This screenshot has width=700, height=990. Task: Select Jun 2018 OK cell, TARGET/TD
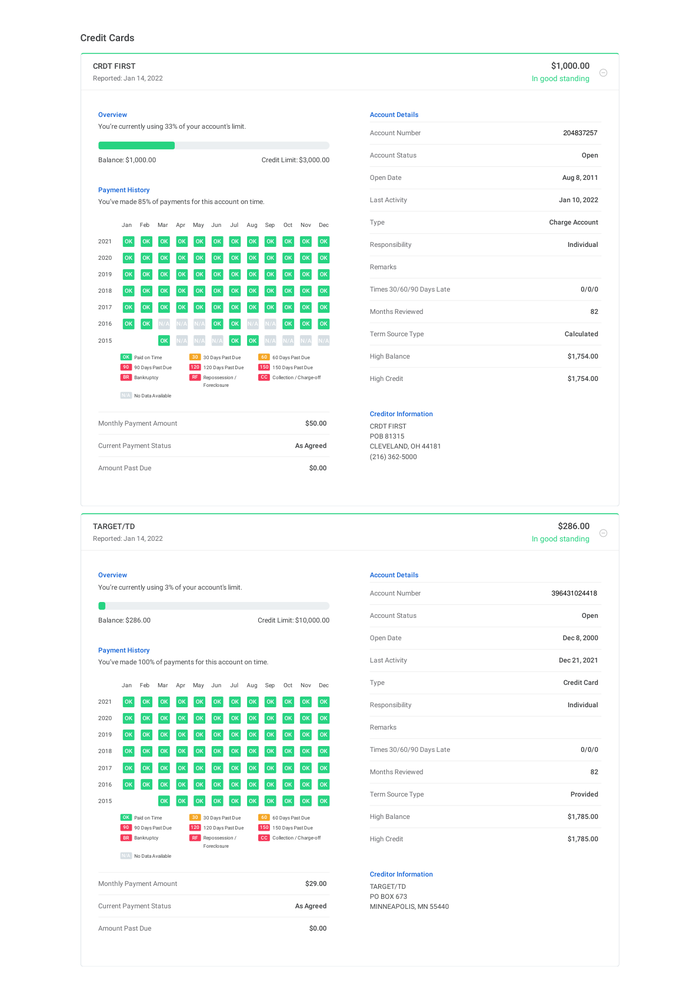(x=217, y=751)
